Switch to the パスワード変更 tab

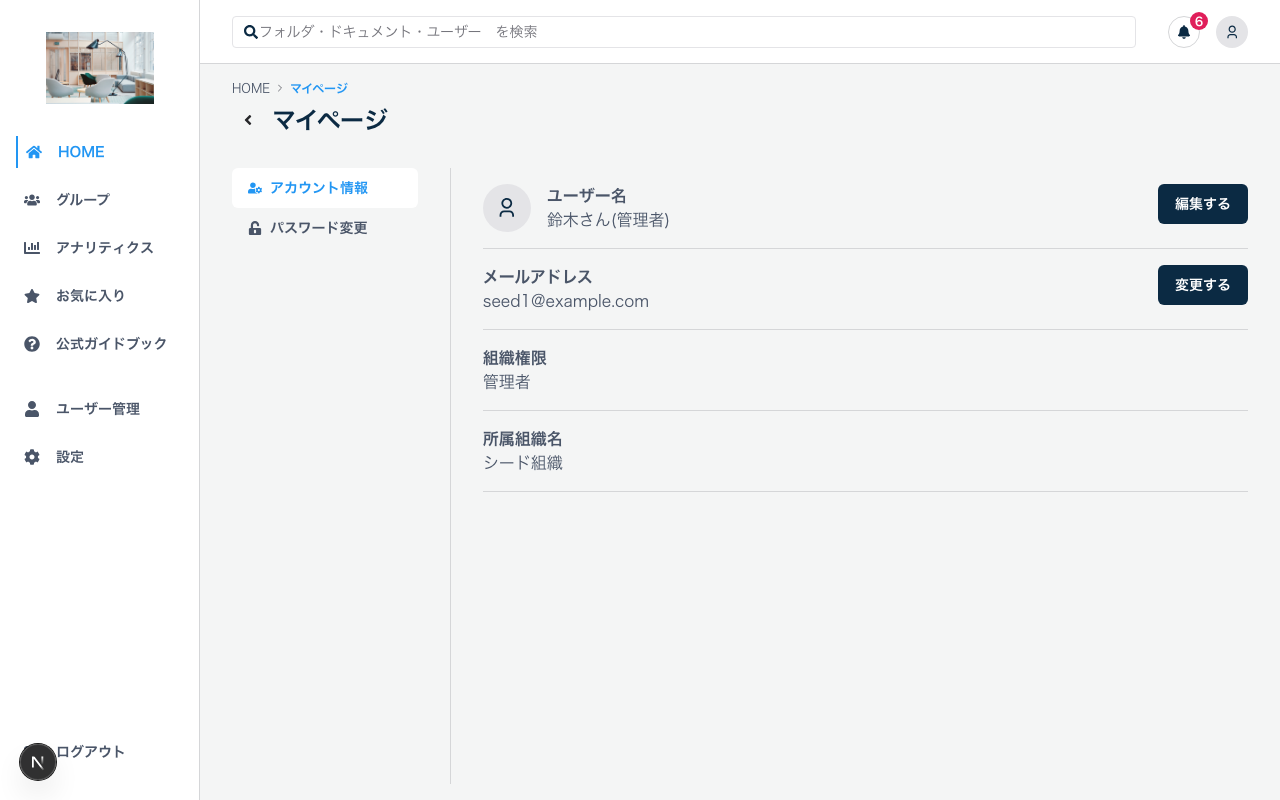point(319,228)
